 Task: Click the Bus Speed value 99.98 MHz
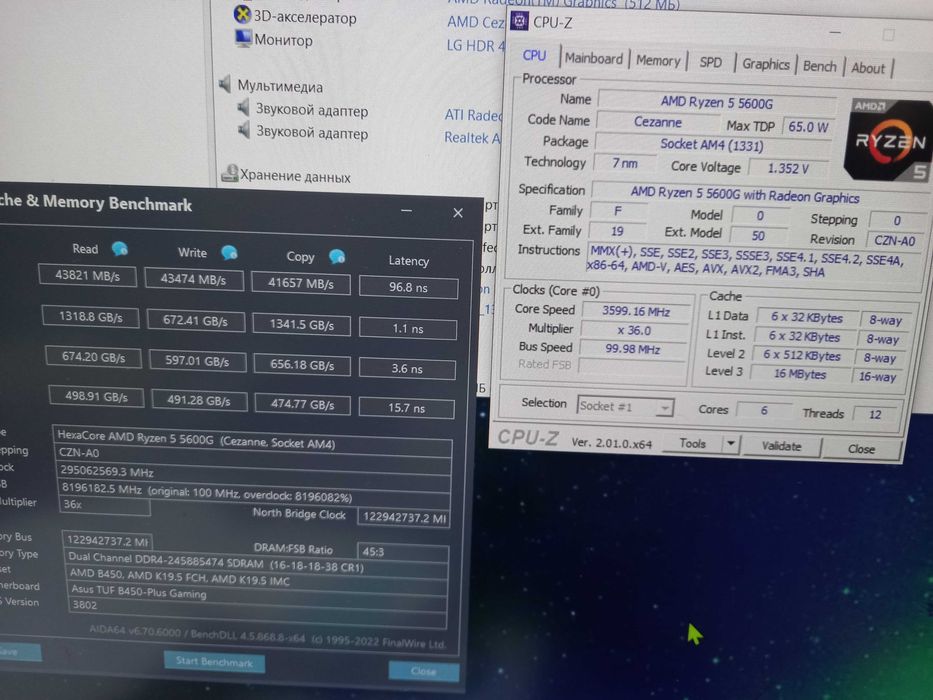tap(633, 349)
